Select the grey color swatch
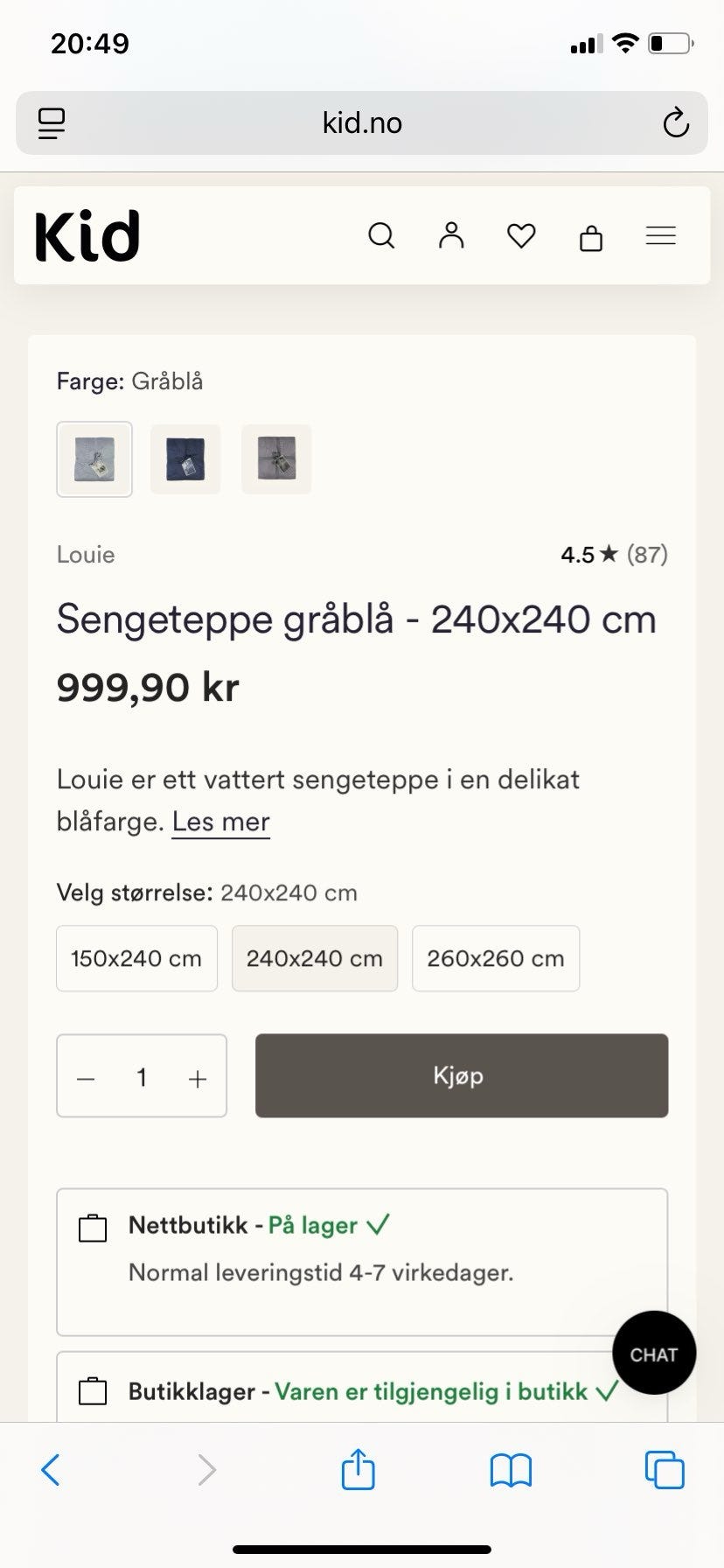This screenshot has height=1568, width=724. coord(276,459)
